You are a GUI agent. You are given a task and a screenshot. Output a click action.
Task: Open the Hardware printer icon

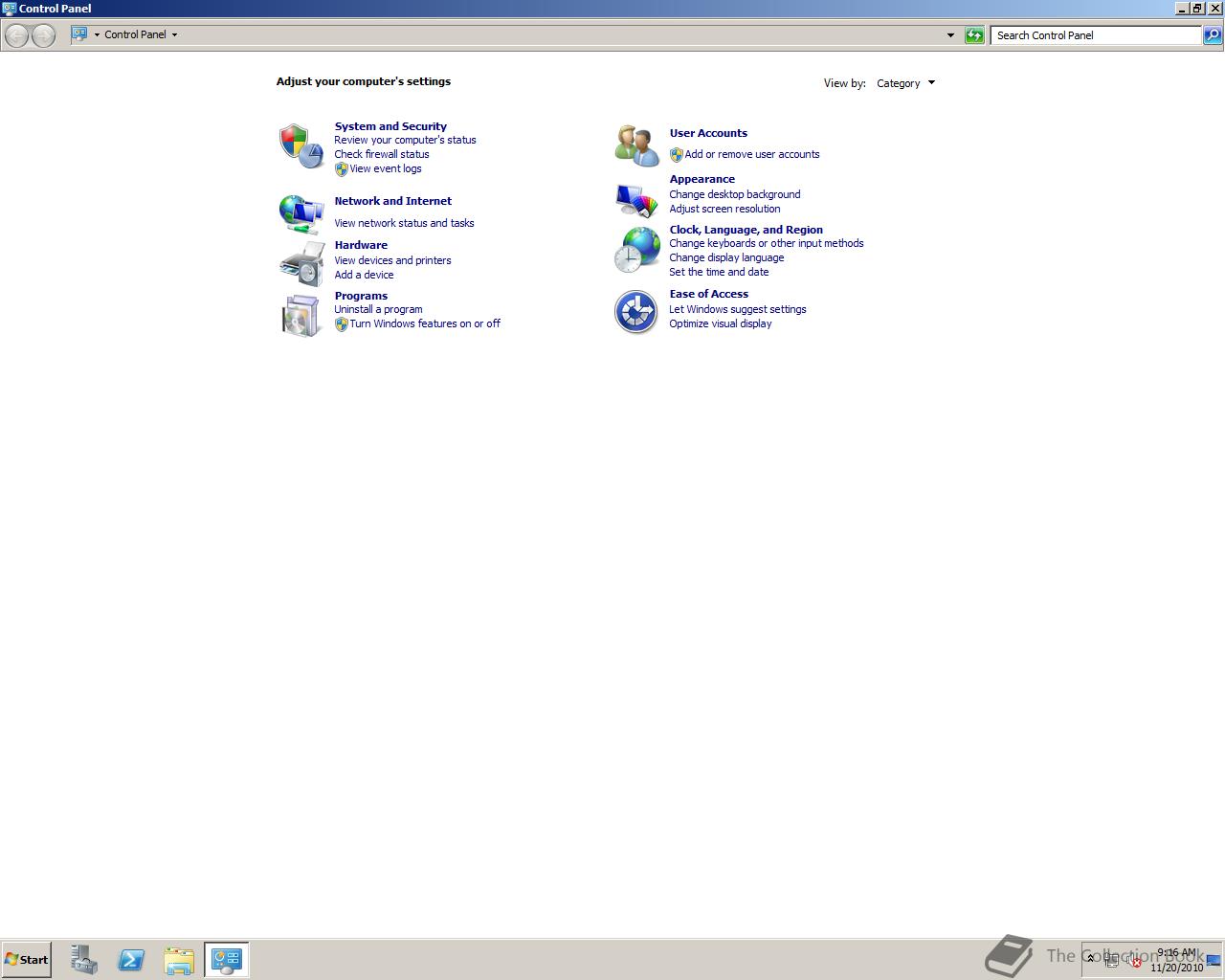301,263
